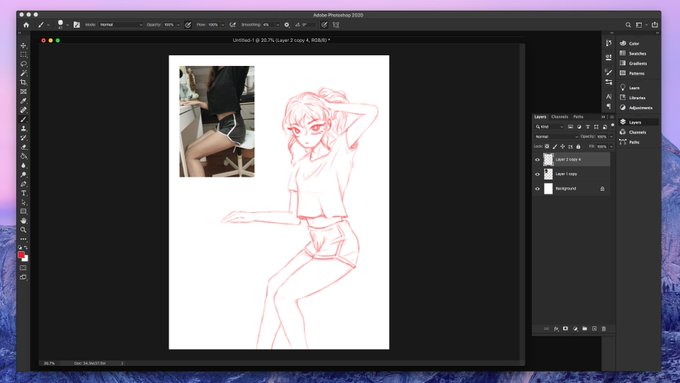Enable airbrush-style build-up effects
Image resolution: width=680 pixels, height=383 pixels.
click(233, 25)
